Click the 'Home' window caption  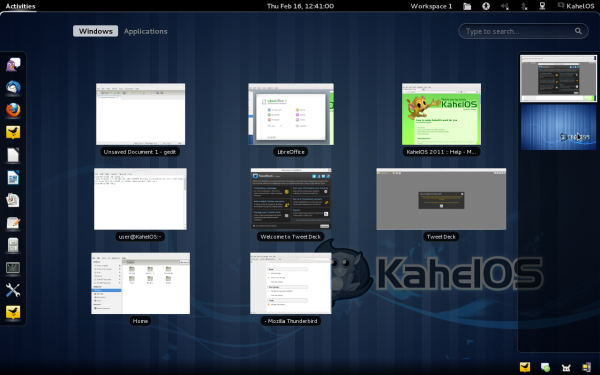pyautogui.click(x=140, y=321)
